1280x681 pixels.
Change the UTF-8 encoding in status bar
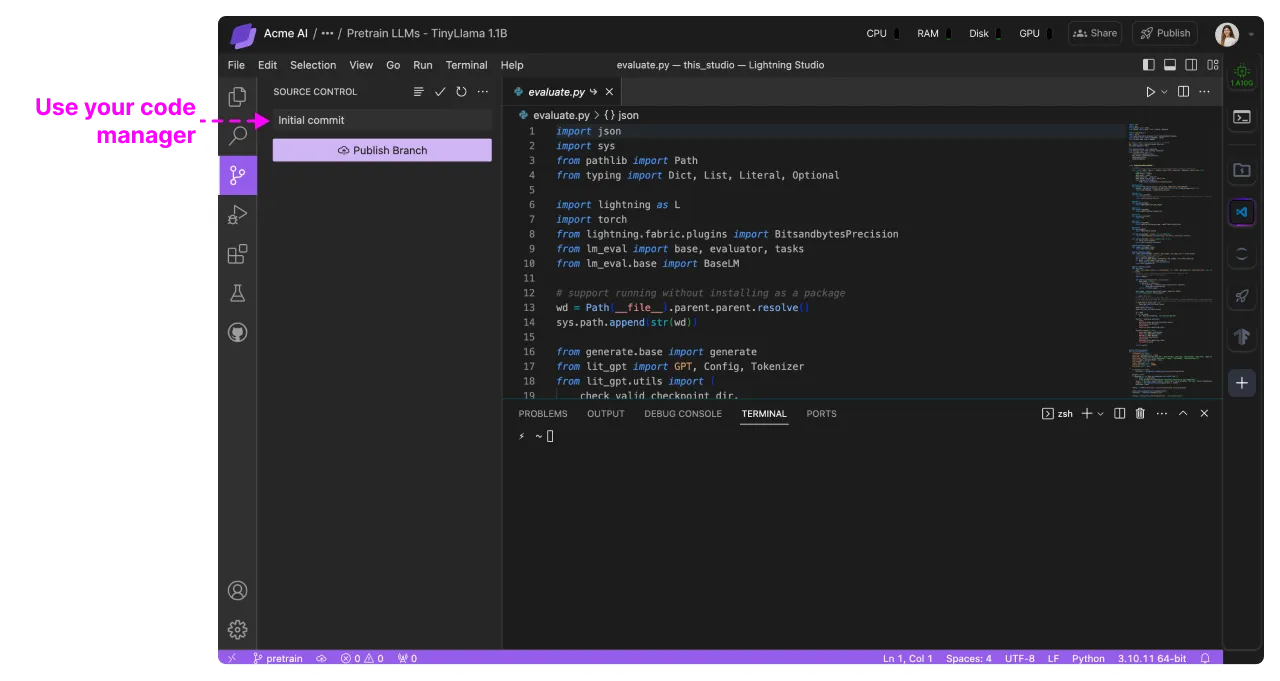(1020, 658)
